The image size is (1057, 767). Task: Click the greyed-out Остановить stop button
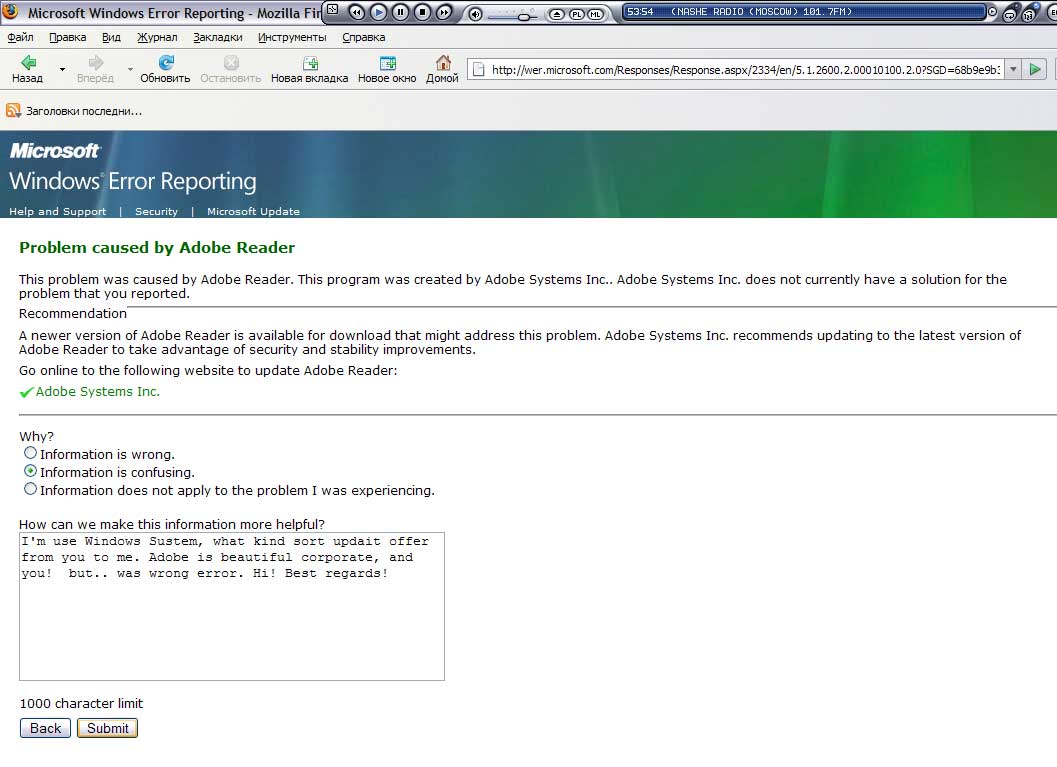(231, 69)
